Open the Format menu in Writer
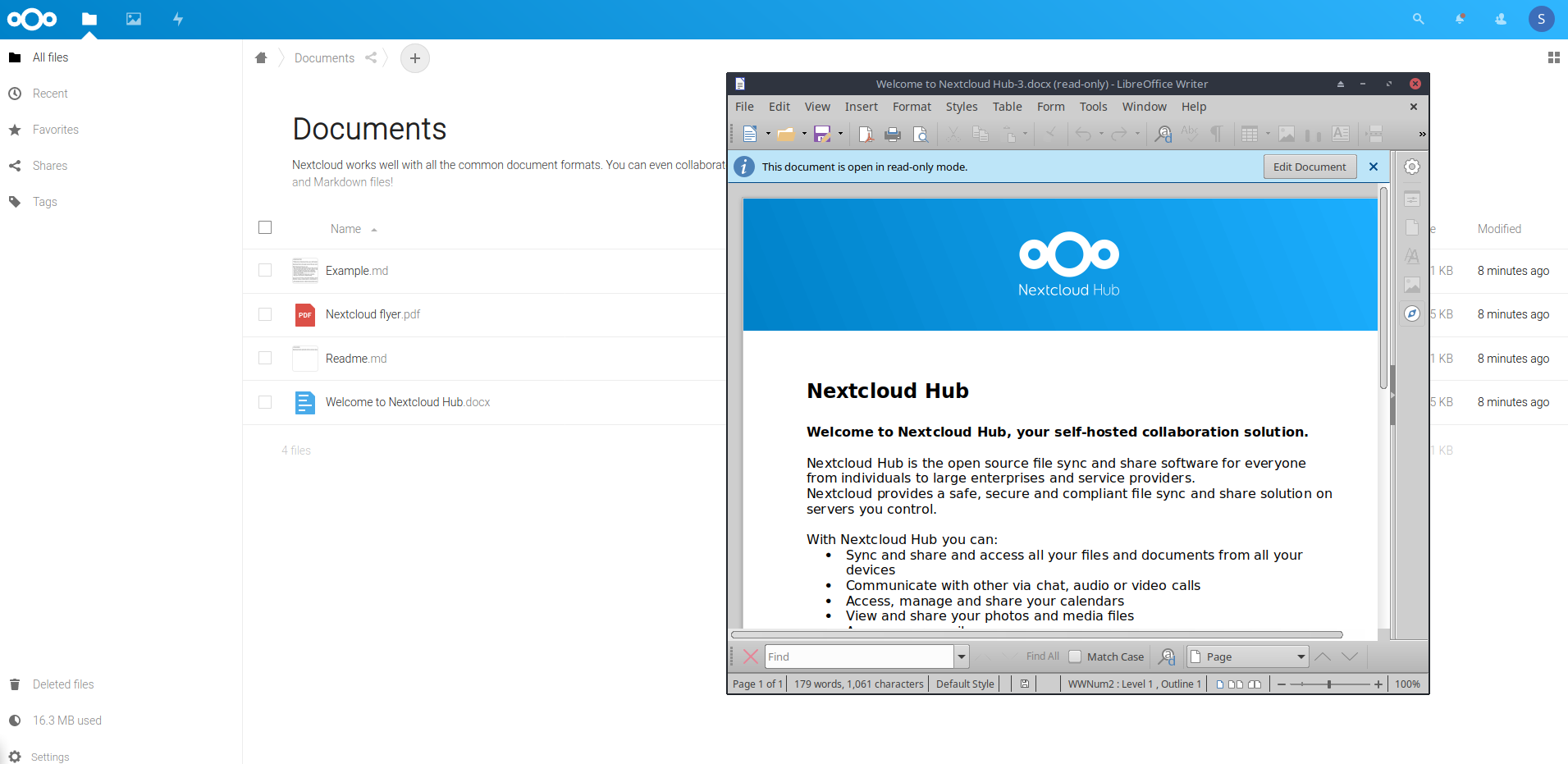The image size is (1568, 764). pos(912,107)
